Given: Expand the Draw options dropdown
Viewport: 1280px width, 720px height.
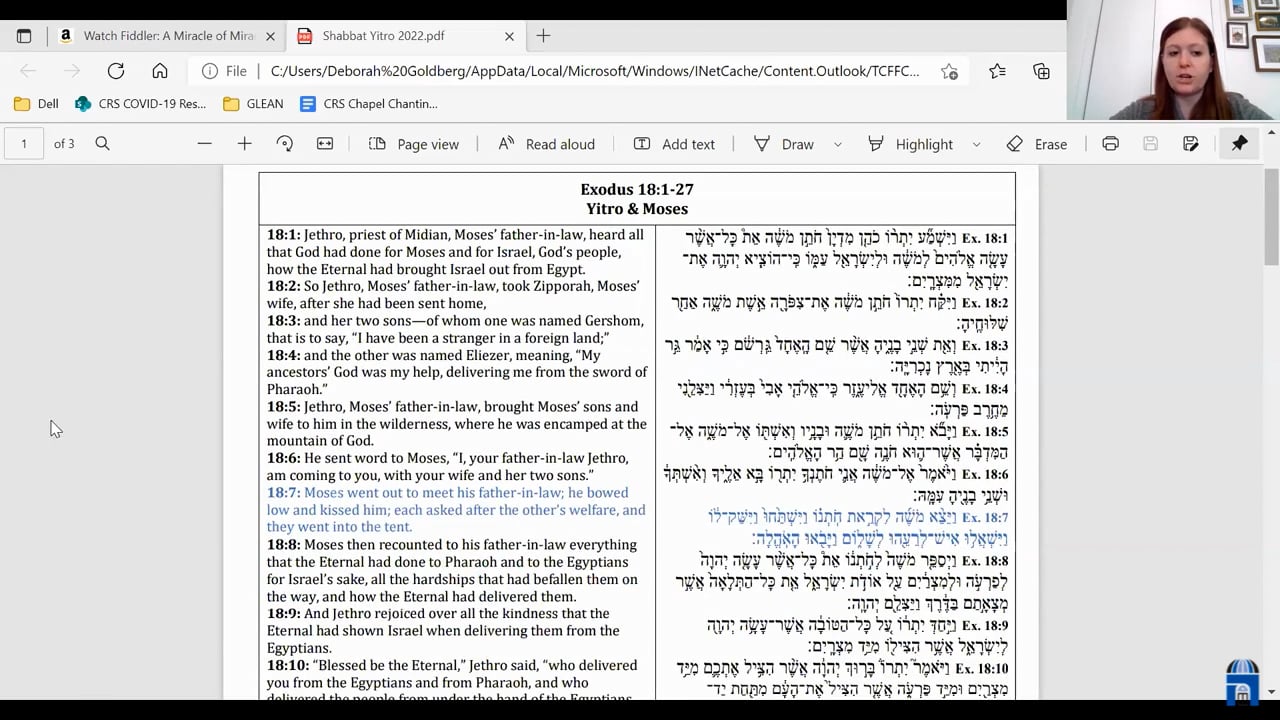Looking at the screenshot, I should point(838,144).
